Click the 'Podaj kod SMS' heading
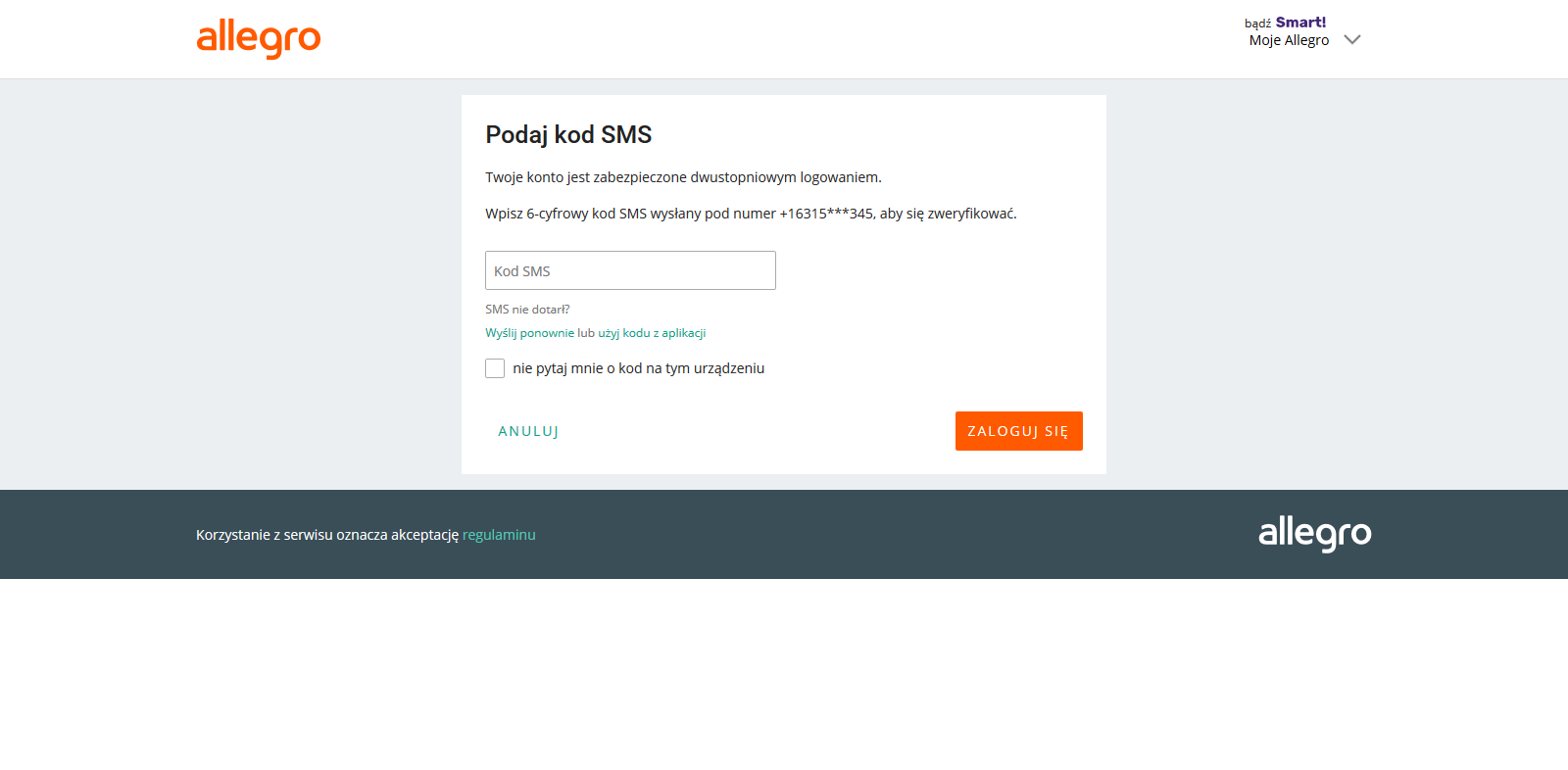 [x=568, y=134]
